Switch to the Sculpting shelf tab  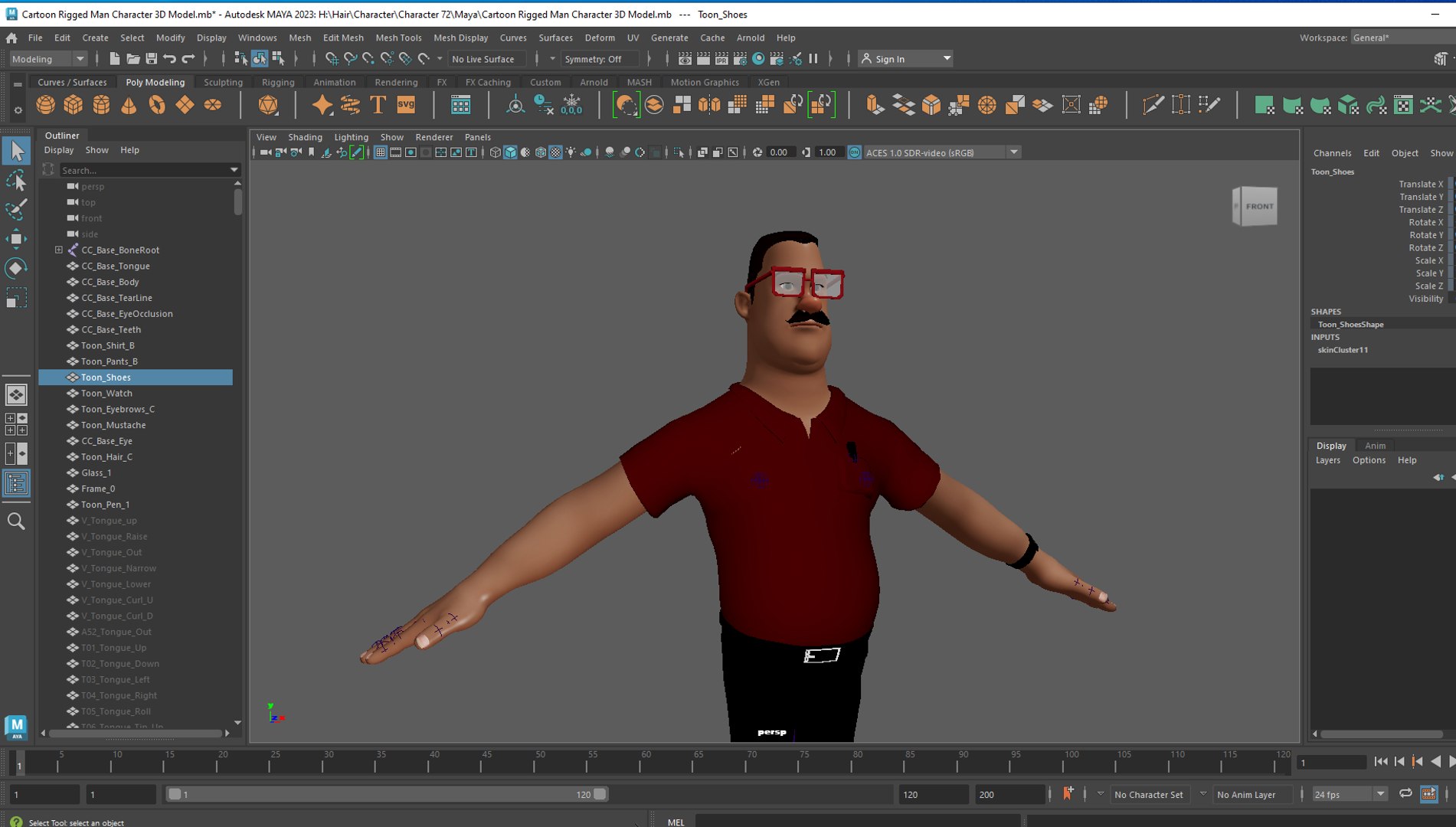click(223, 82)
